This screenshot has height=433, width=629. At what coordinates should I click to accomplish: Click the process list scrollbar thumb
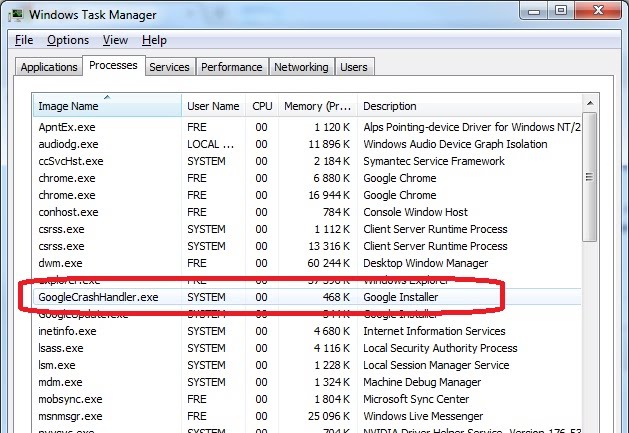click(589, 177)
